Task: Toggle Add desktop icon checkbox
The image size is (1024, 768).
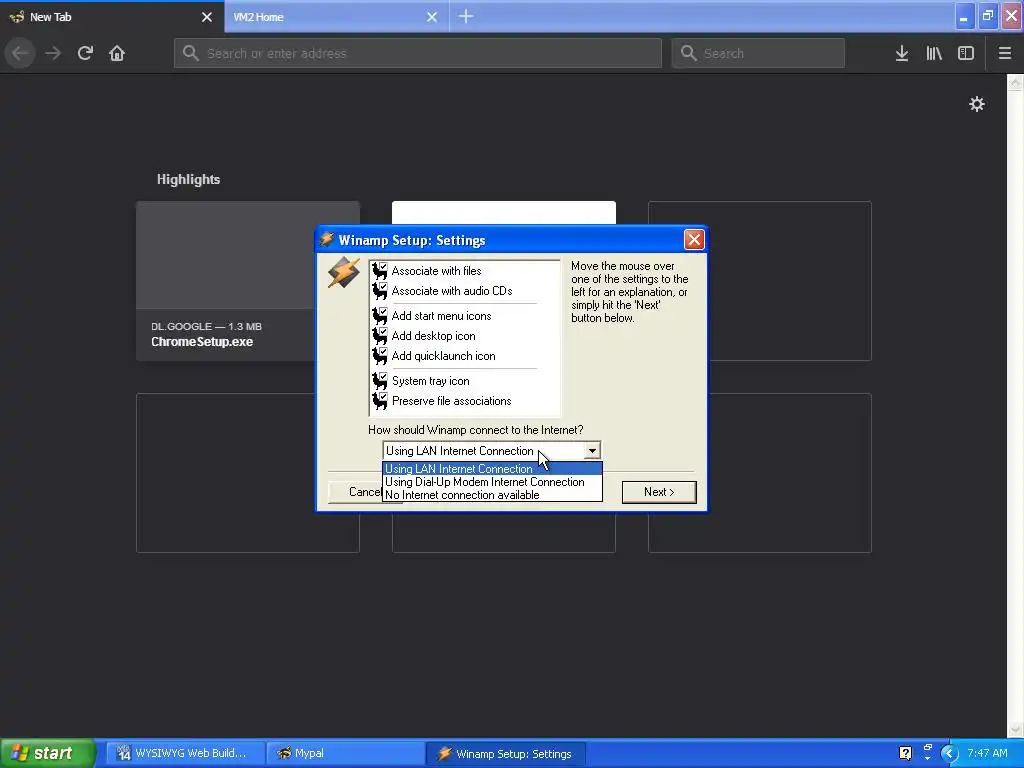Action: pyautogui.click(x=383, y=332)
